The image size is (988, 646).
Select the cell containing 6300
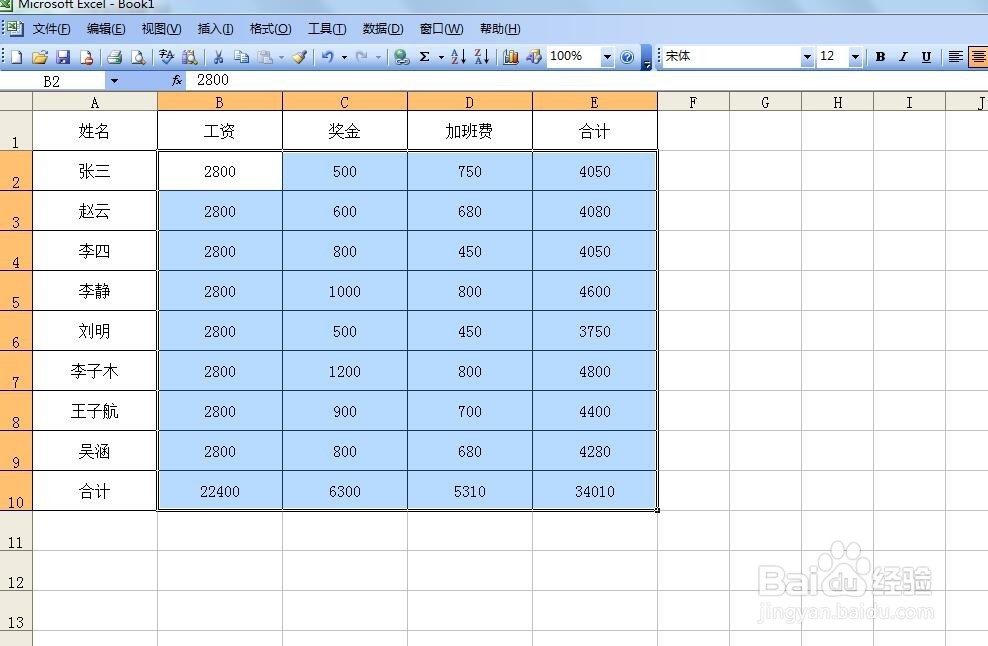click(345, 491)
